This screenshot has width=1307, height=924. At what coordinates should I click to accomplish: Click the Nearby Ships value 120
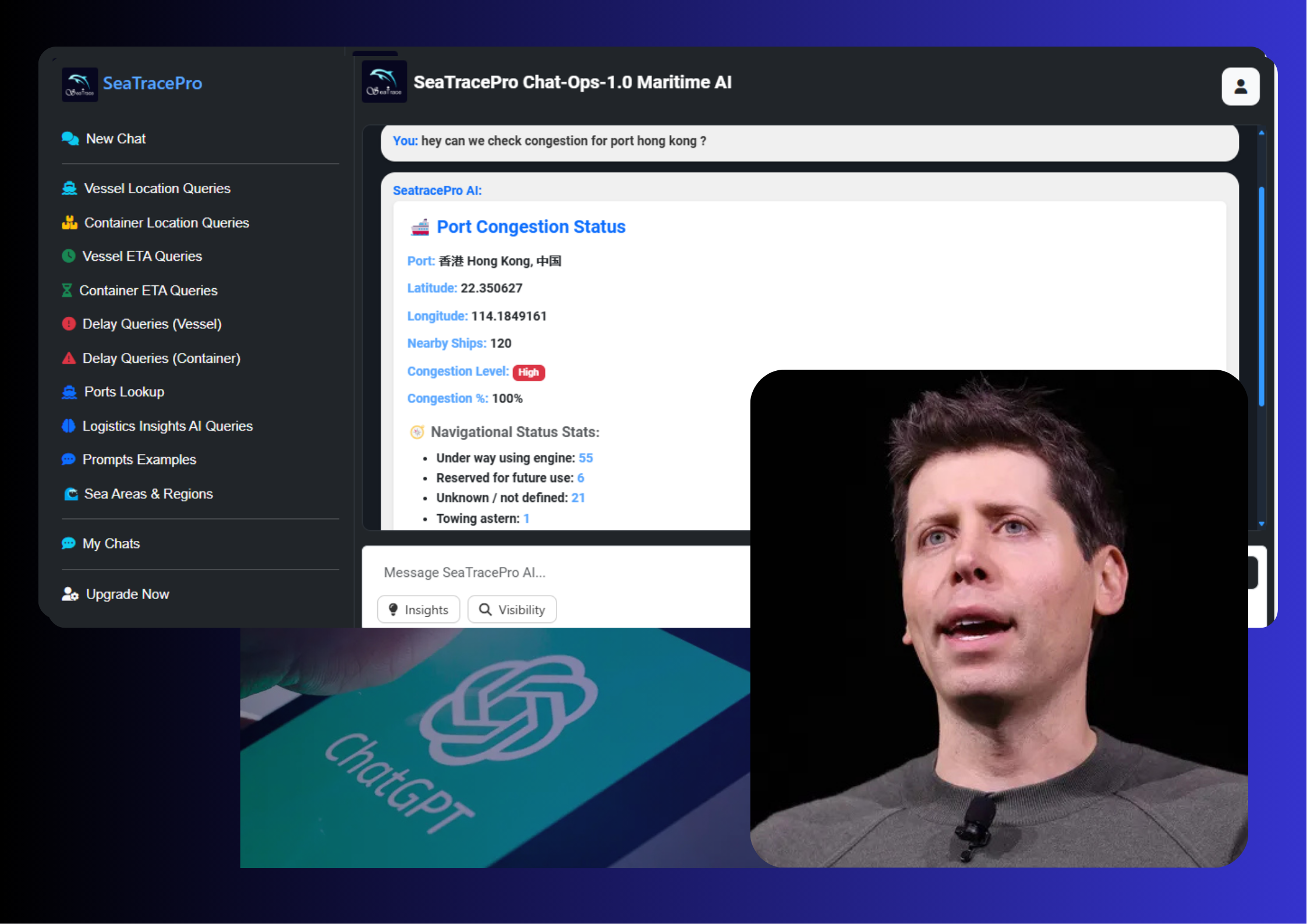click(501, 344)
